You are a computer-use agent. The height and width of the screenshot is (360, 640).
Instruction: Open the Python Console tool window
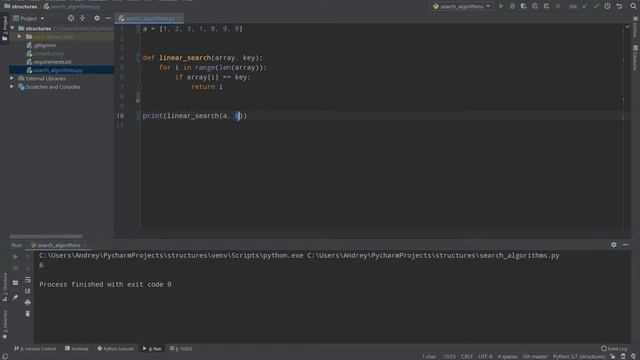[115, 349]
